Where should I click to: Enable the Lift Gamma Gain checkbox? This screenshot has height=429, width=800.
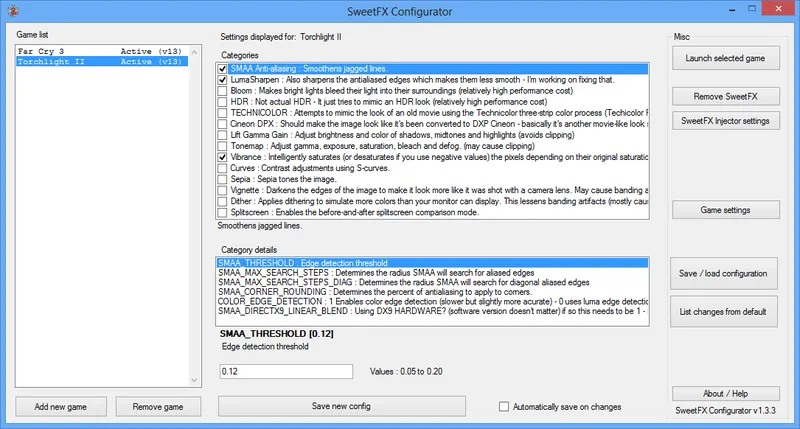coord(222,135)
